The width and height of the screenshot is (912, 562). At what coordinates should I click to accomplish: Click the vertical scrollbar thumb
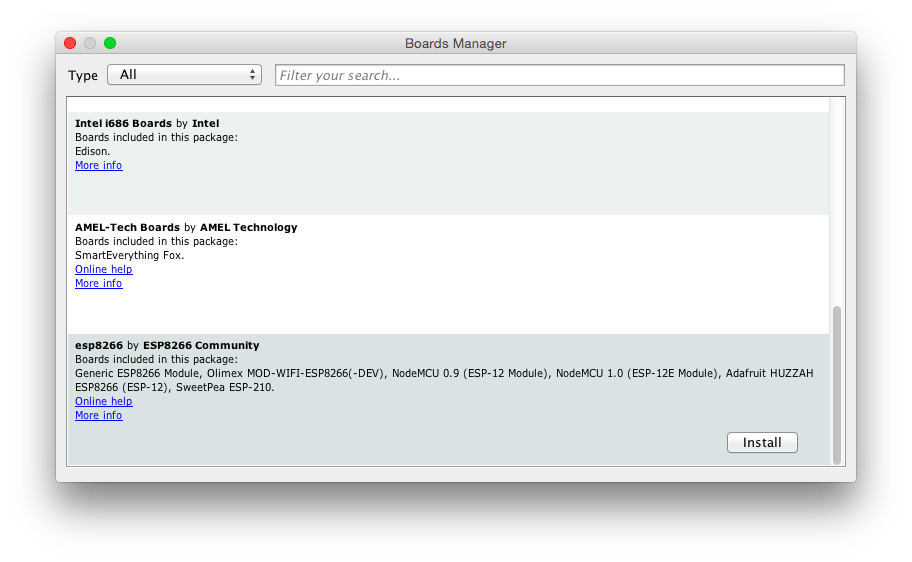coord(837,384)
